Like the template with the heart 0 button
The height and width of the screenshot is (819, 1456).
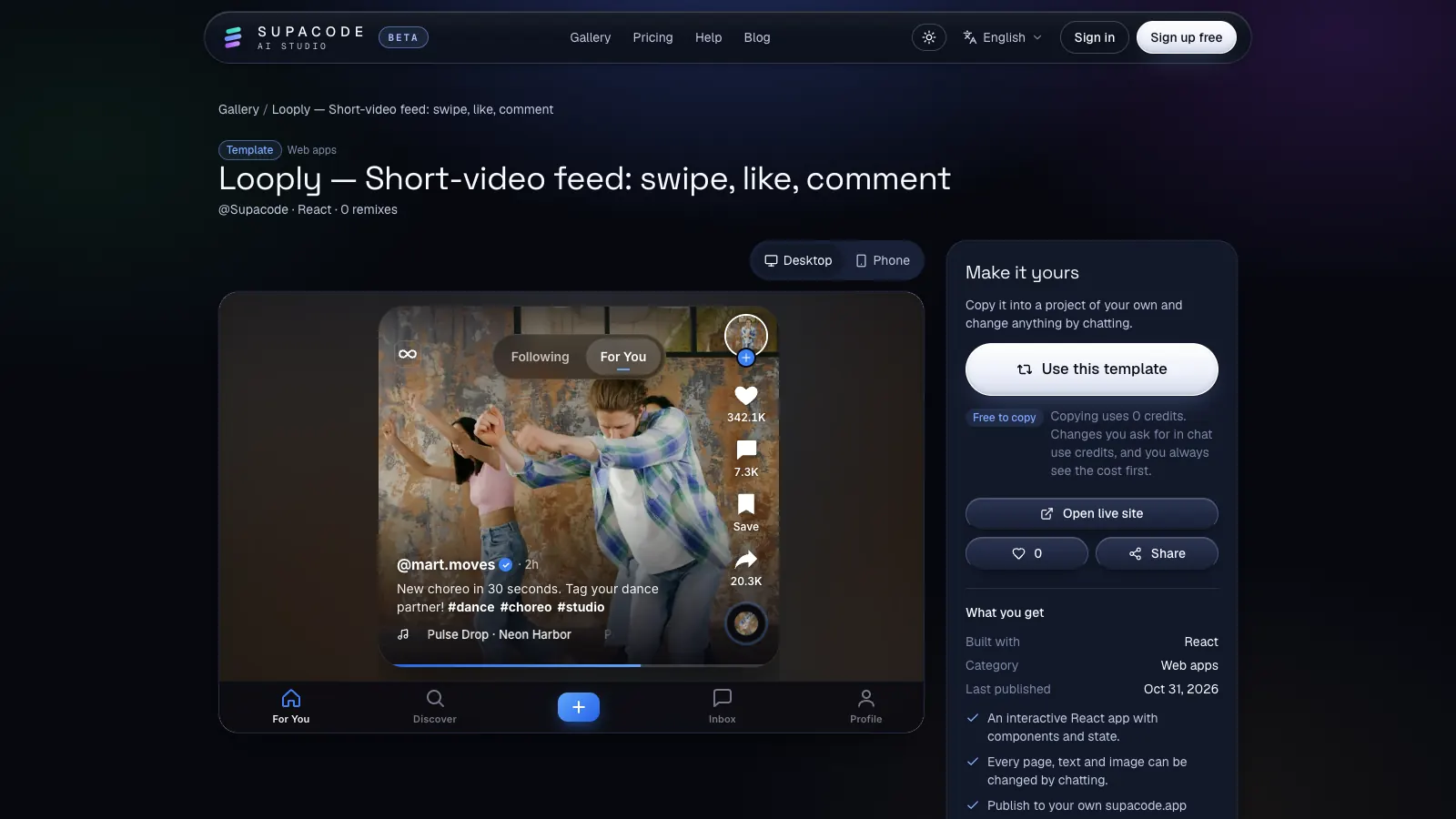(x=1026, y=553)
